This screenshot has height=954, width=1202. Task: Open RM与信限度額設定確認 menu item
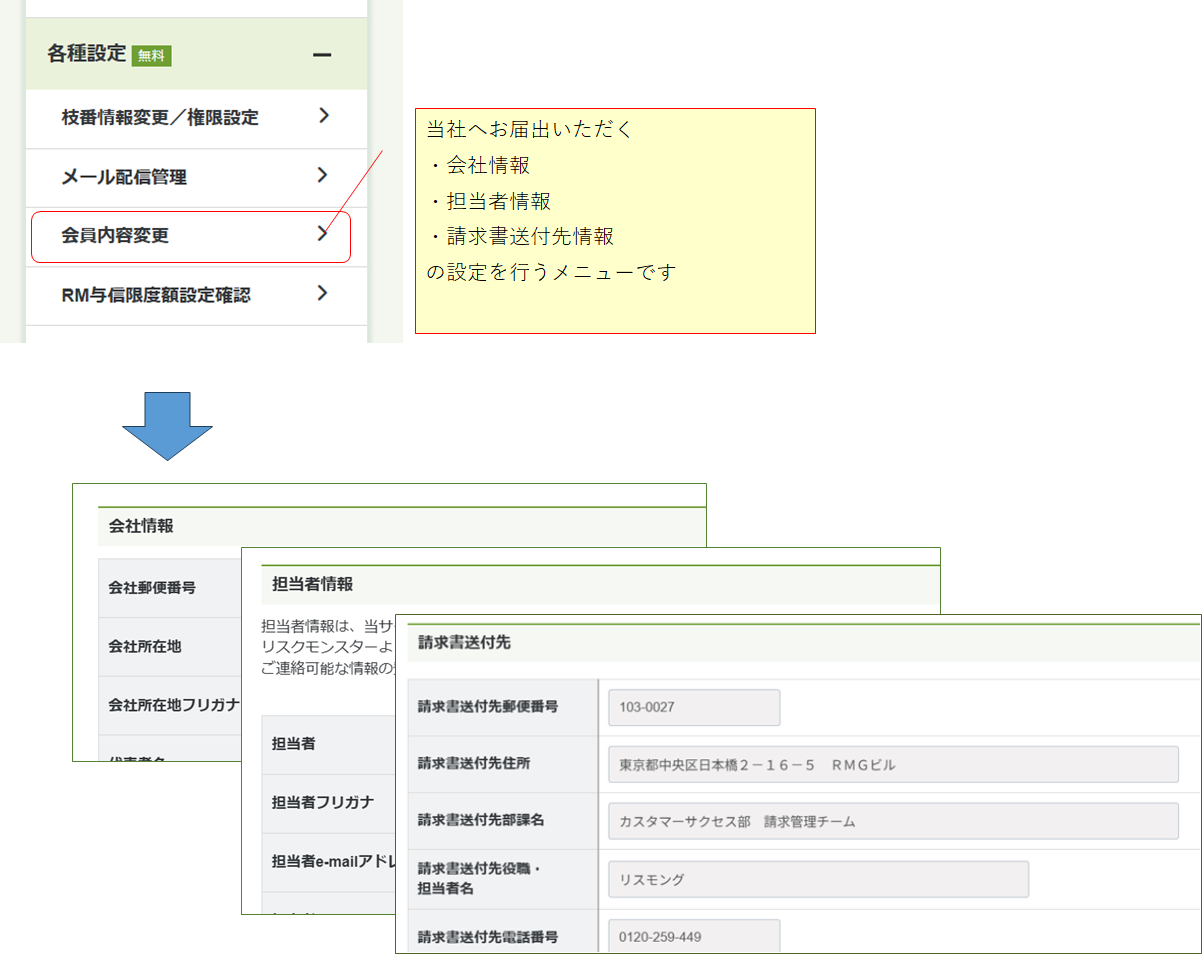click(155, 295)
